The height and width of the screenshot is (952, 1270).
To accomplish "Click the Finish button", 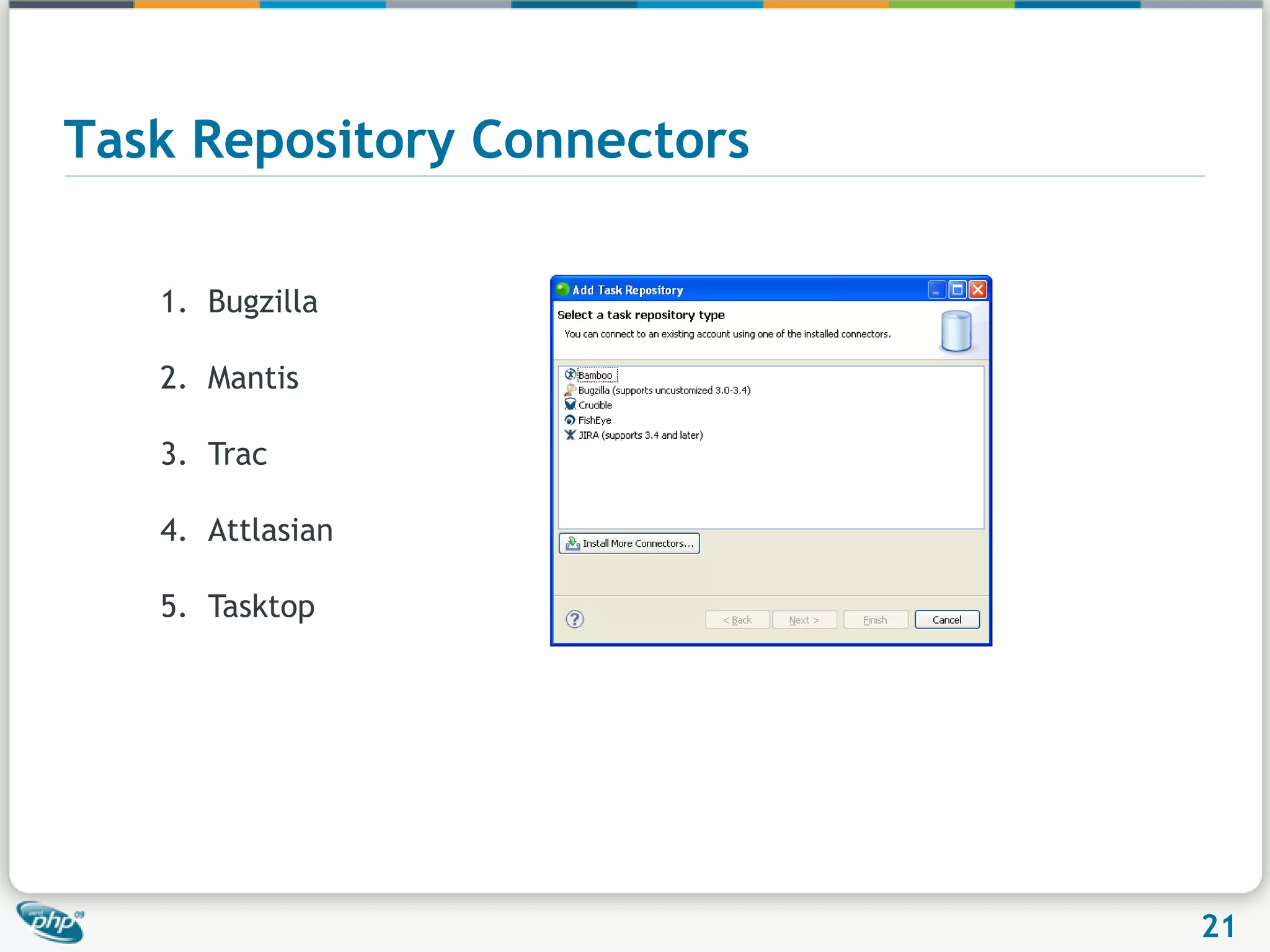I will point(875,620).
